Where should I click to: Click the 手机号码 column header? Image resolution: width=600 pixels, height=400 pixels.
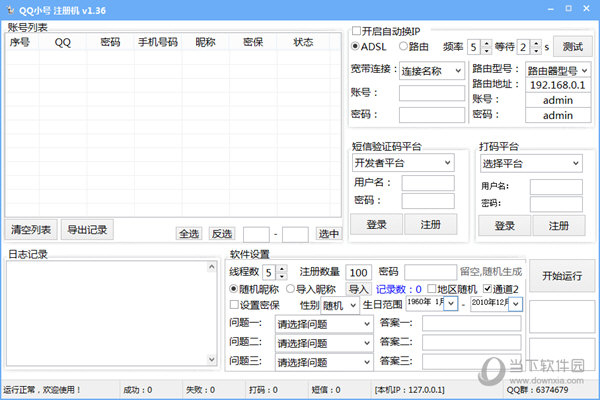[x=158, y=42]
